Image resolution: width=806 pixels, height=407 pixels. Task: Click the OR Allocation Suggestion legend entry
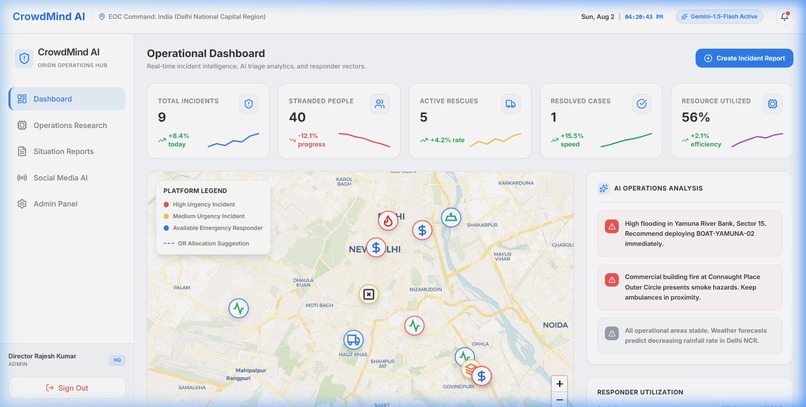pyautogui.click(x=206, y=244)
